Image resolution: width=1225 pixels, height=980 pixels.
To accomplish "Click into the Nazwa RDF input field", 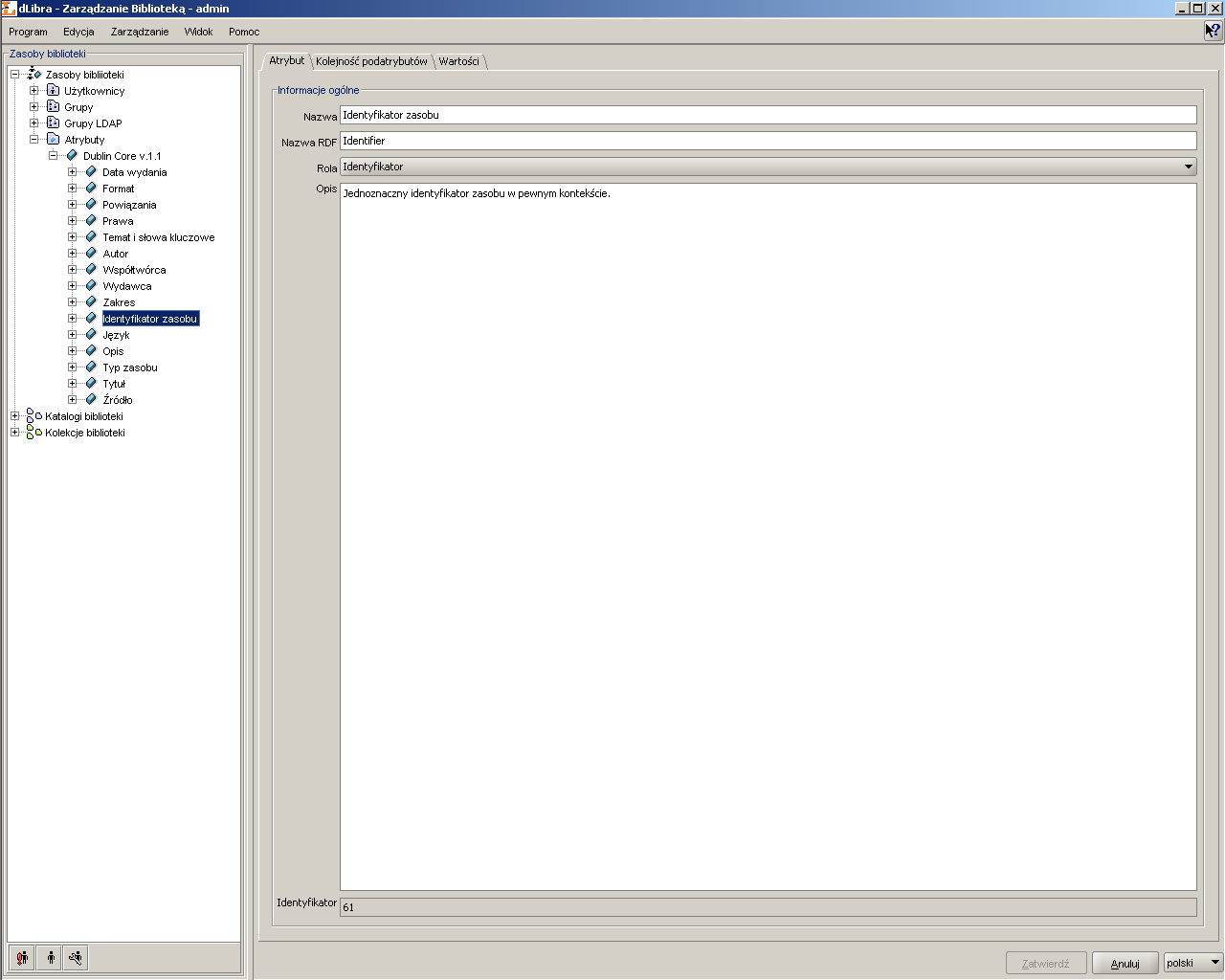I will click(x=768, y=141).
